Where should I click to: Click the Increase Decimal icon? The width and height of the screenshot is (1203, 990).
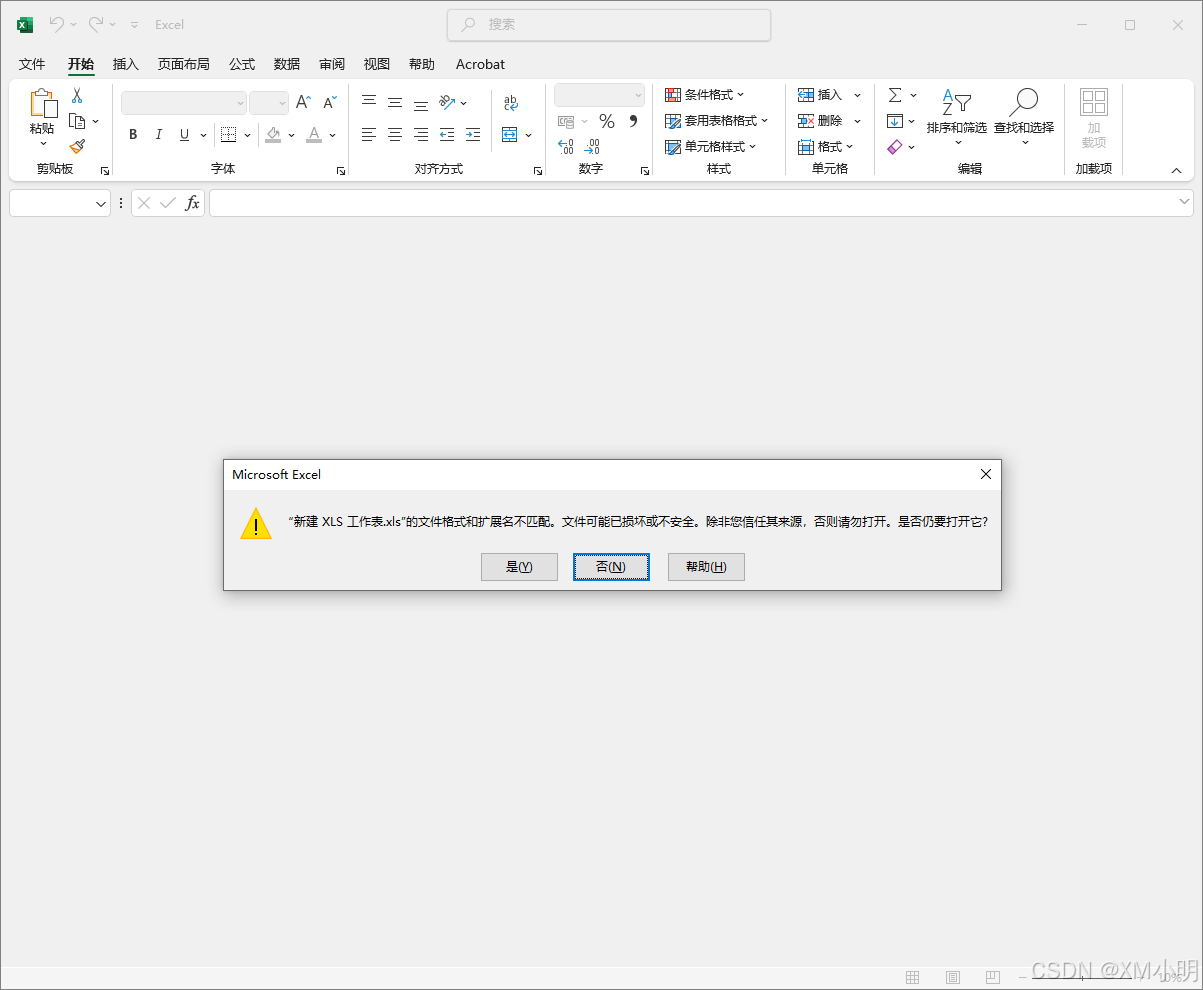566,147
